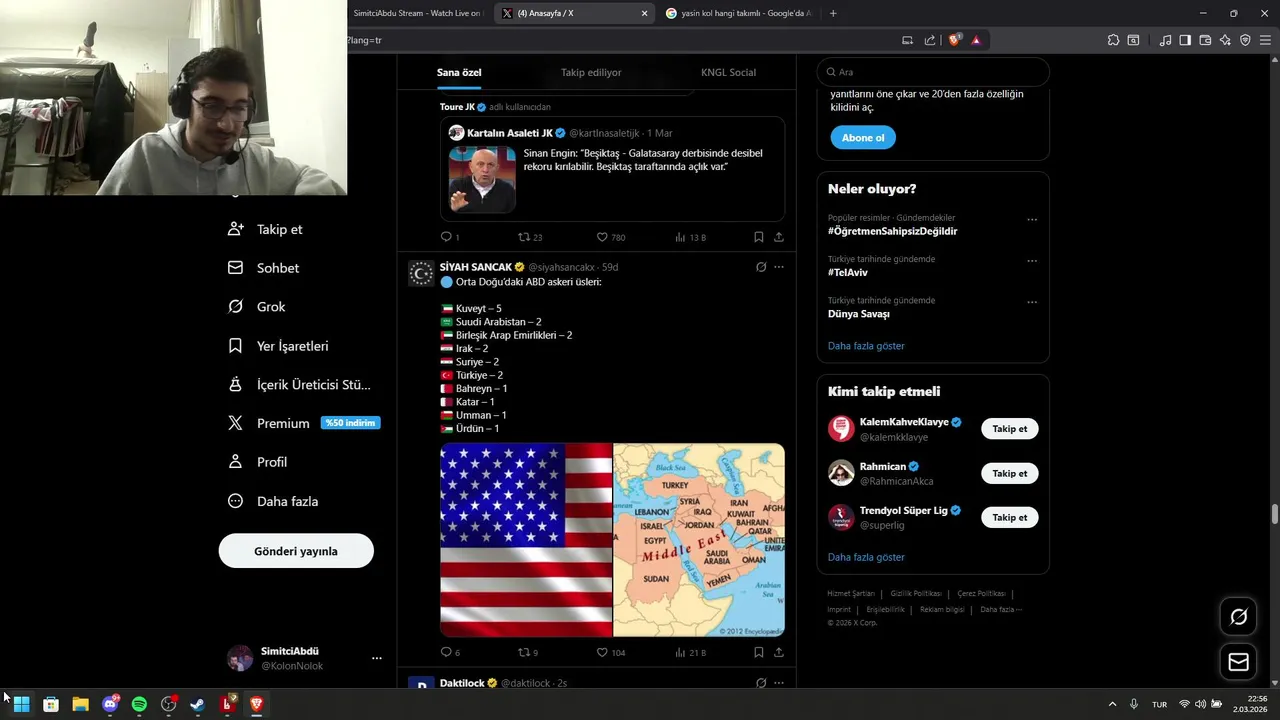Open Premium %50 indirim sidebar item
The height and width of the screenshot is (720, 1280).
tap(303, 423)
